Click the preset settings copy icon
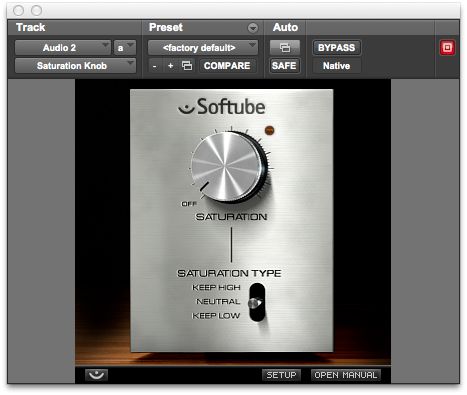The width and height of the screenshot is (467, 395). point(187,66)
